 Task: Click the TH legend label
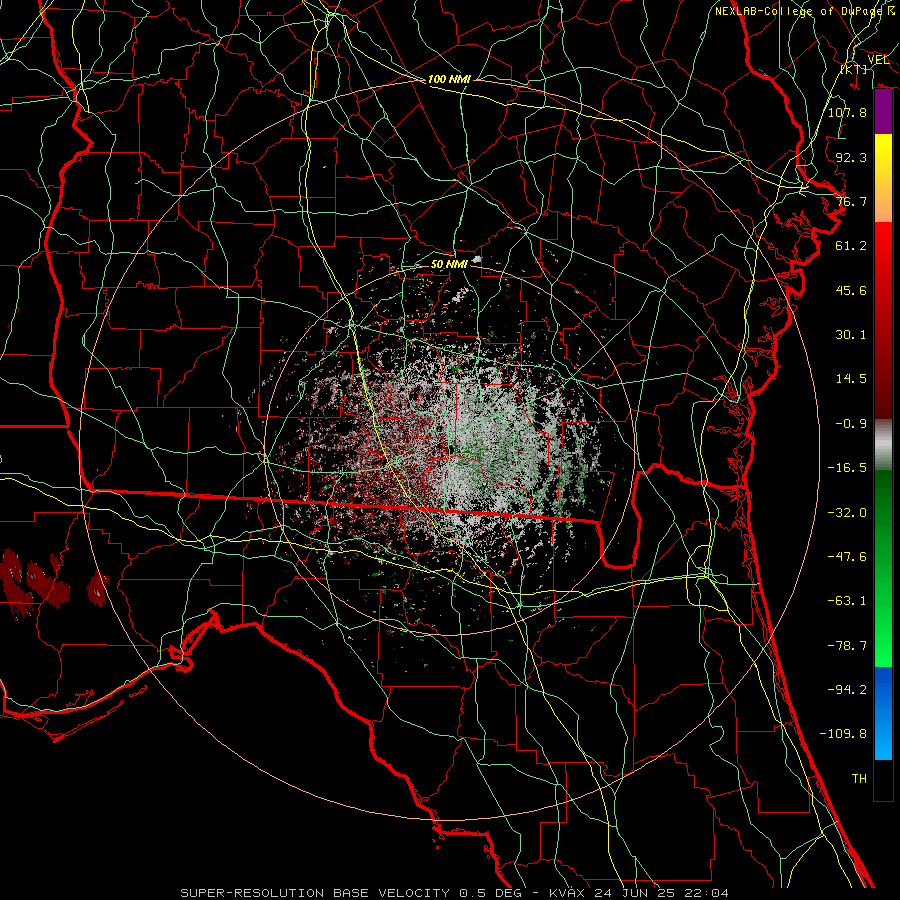point(859,779)
